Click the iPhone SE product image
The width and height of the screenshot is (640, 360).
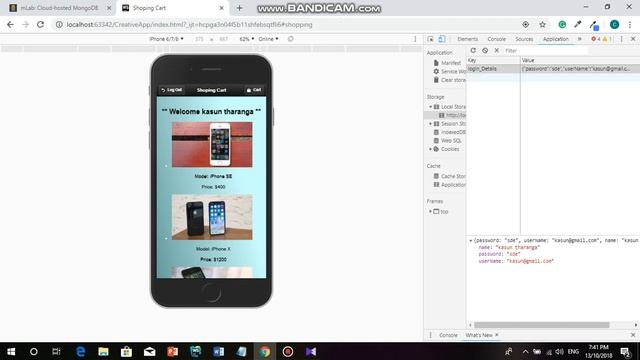click(212, 144)
